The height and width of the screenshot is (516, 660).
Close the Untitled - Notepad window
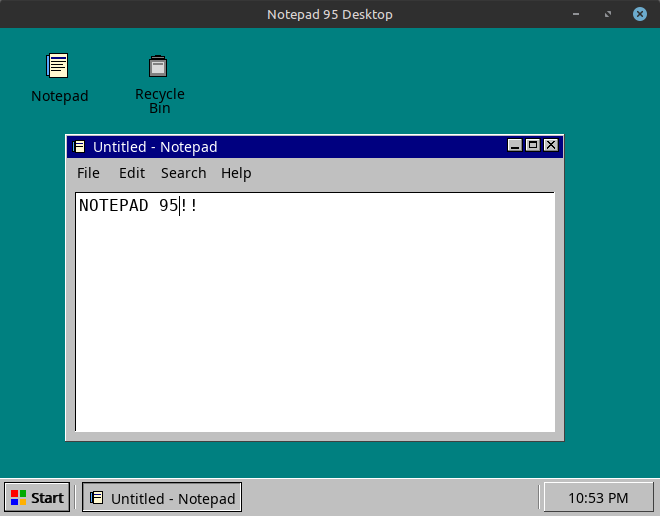tap(551, 145)
